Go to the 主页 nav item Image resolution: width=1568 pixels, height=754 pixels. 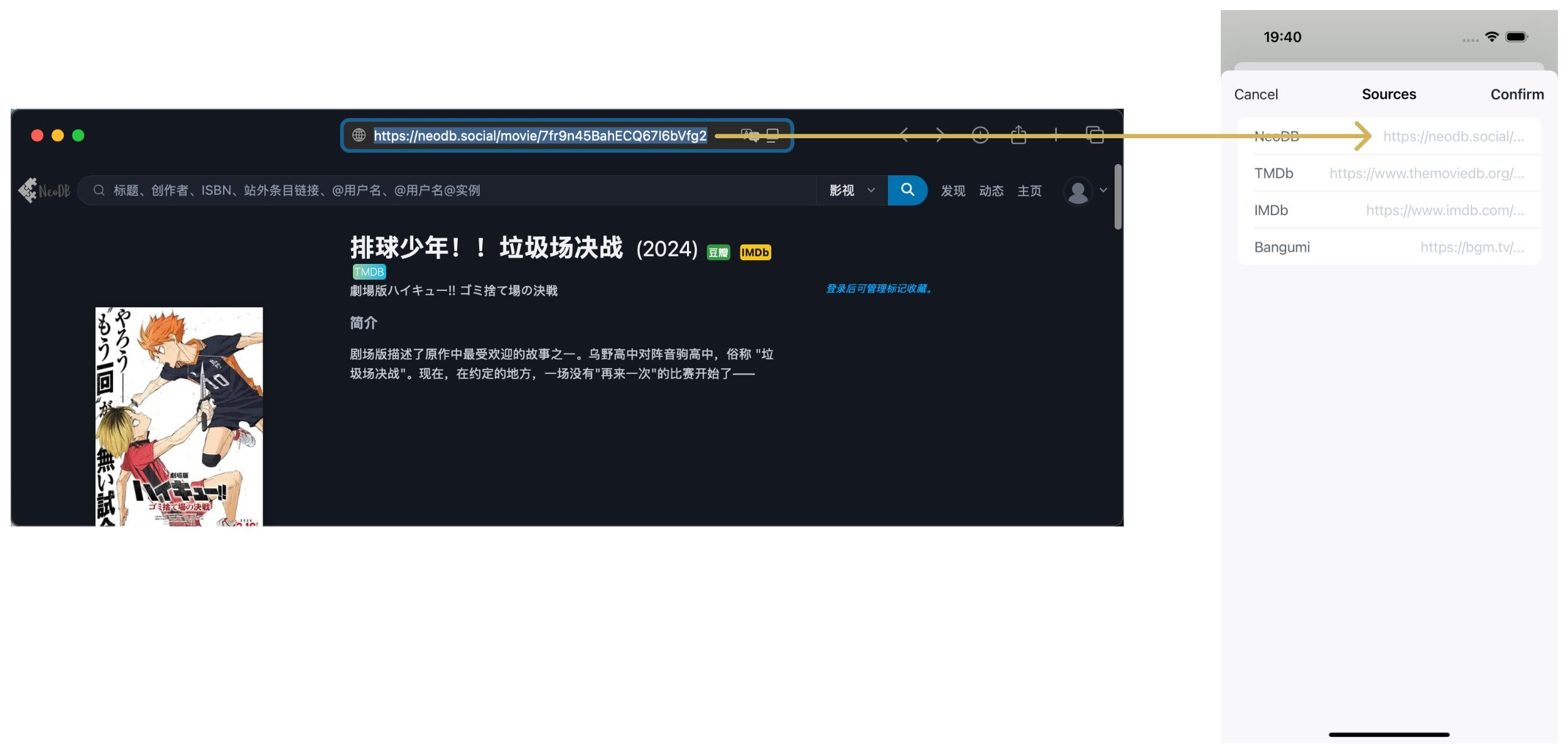click(x=1029, y=191)
